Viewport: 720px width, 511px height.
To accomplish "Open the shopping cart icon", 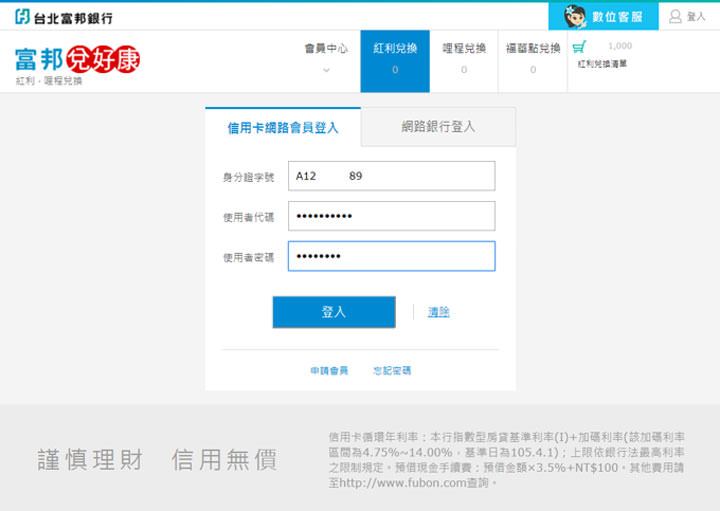I will click(579, 47).
